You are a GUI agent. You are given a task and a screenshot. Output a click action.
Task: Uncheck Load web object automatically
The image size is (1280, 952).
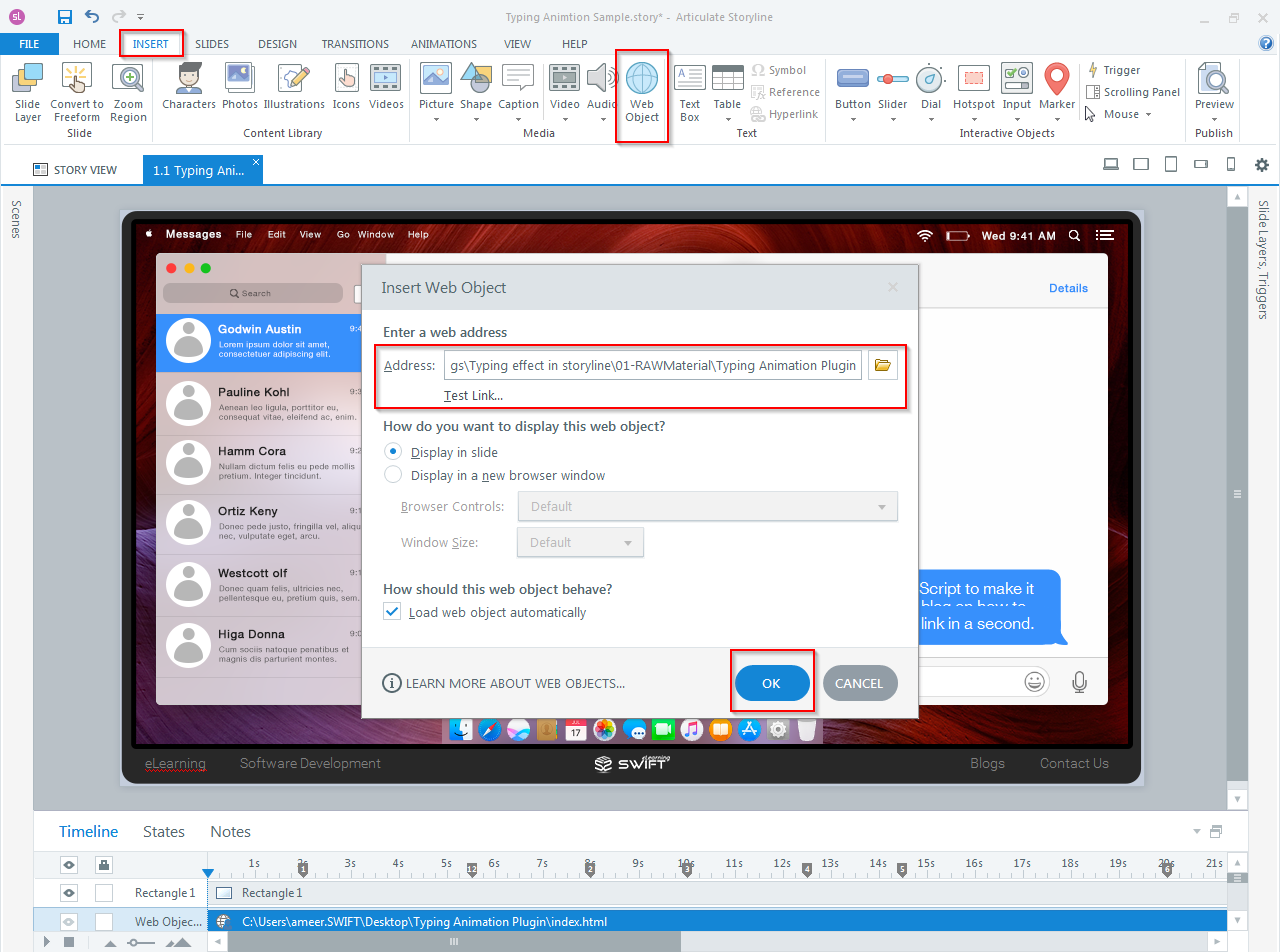[x=393, y=612]
